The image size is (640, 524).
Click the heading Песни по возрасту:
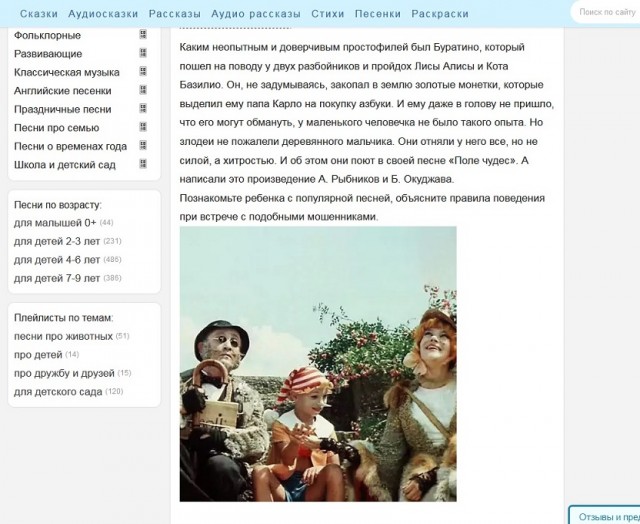point(58,205)
